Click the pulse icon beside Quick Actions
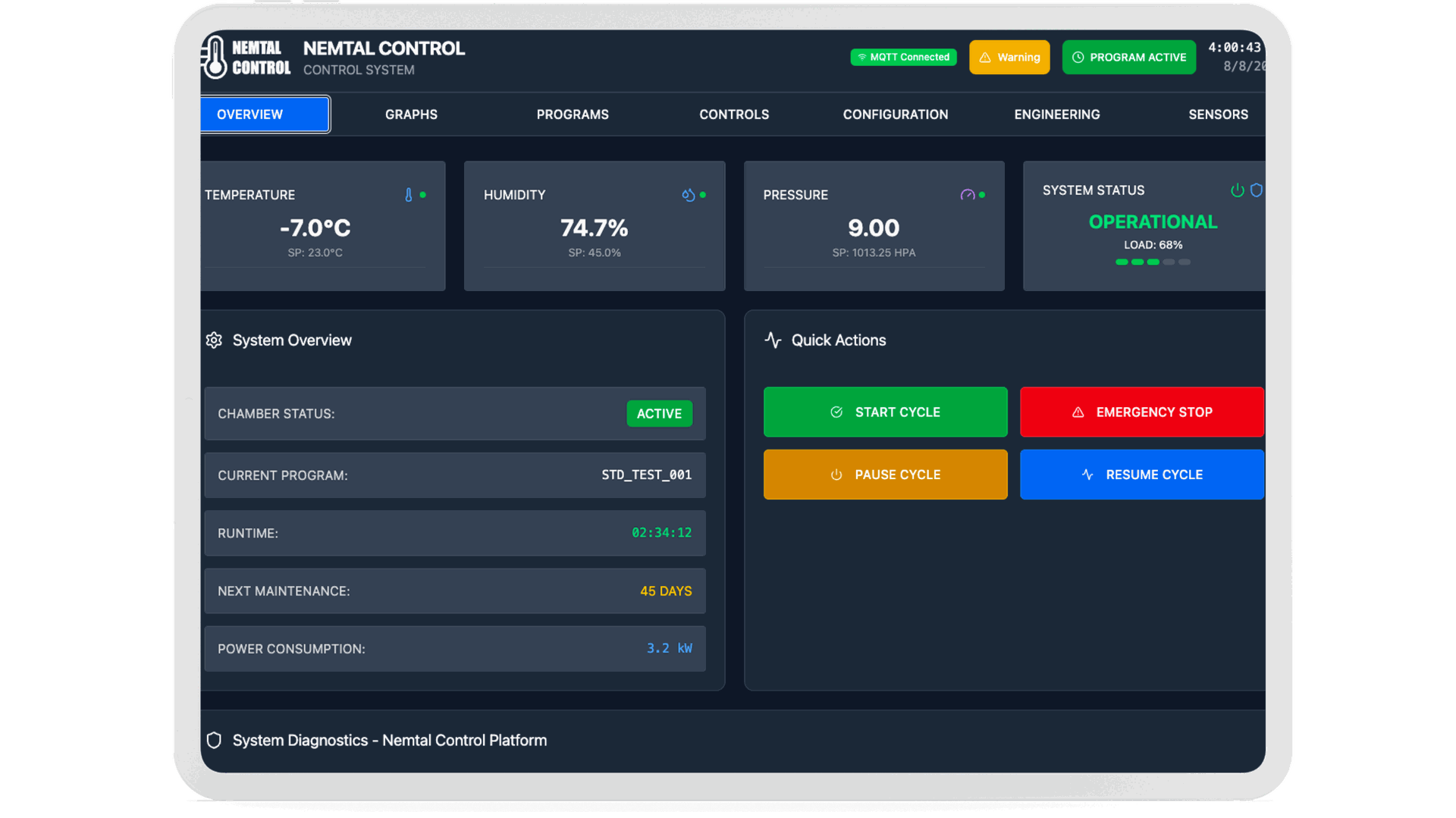Viewport: 1456px width, 818px height. 773,340
